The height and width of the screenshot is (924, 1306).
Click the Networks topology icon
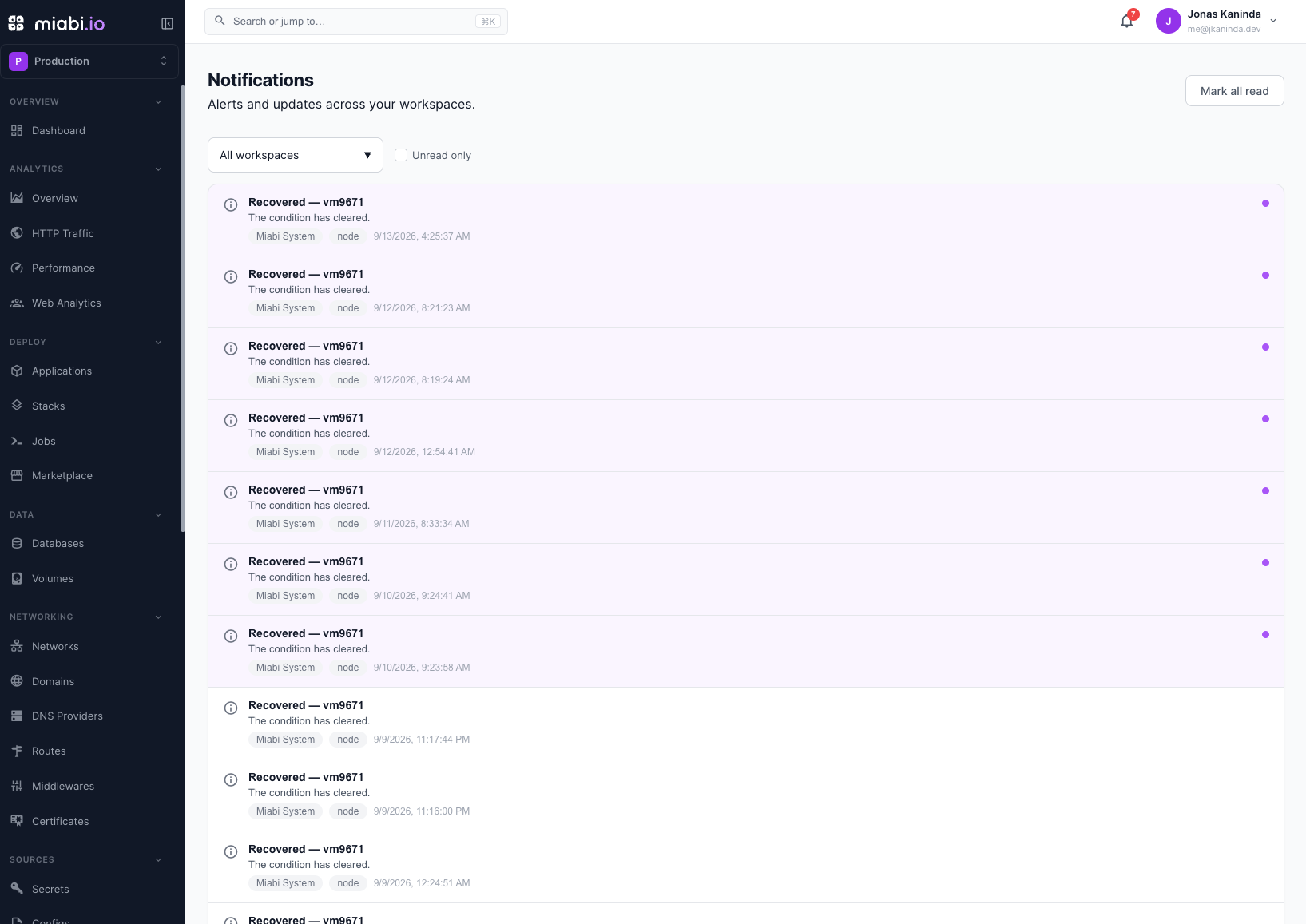(17, 646)
